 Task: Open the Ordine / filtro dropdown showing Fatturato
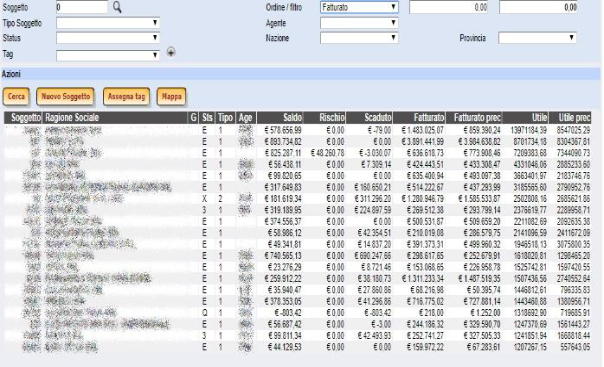359,7
